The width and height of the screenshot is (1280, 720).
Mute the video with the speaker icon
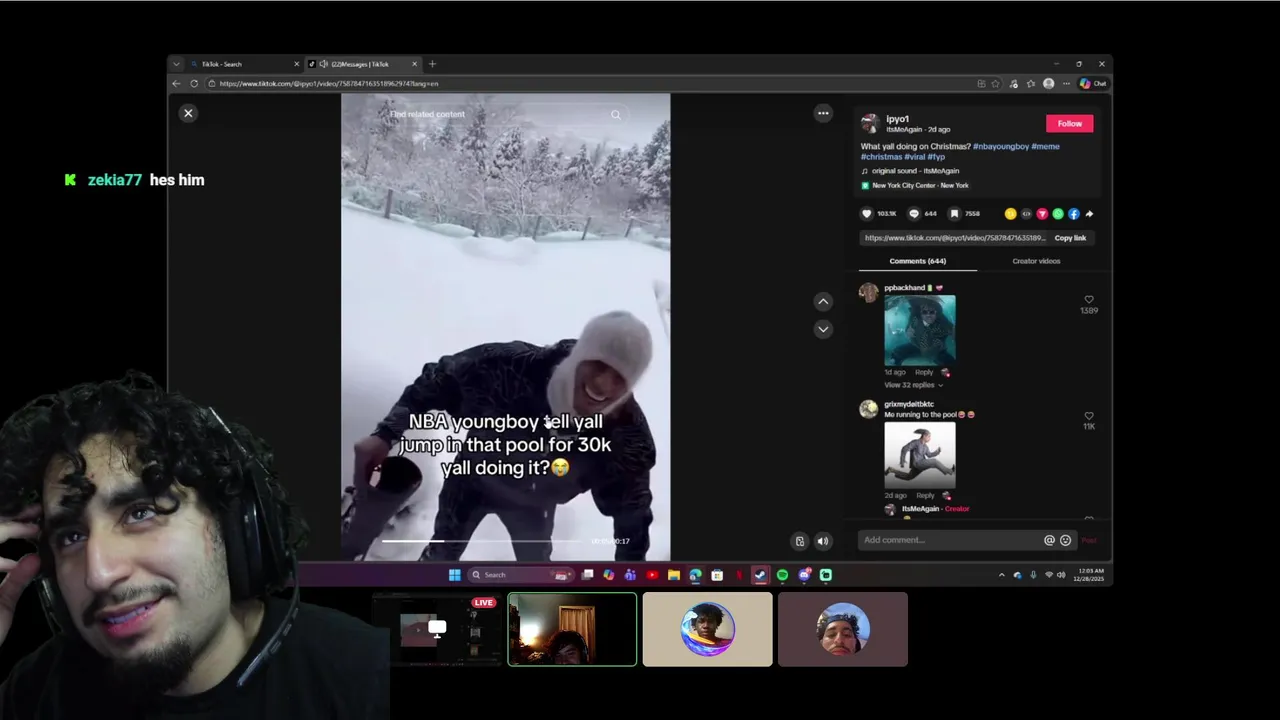click(x=823, y=541)
